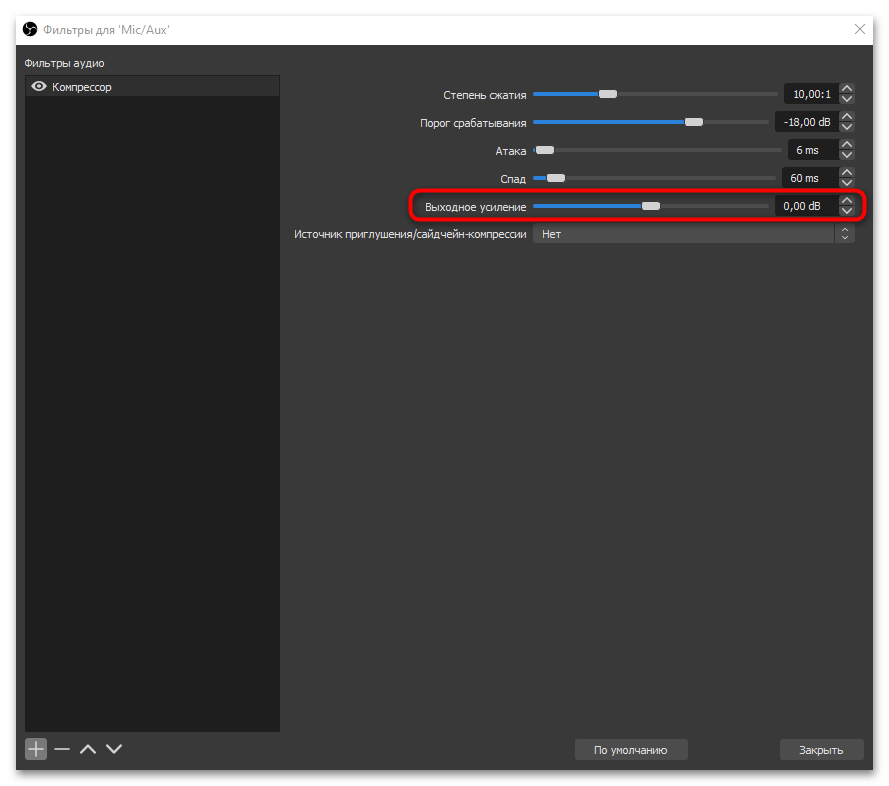
Task: Increase Порог срабатывания with up arrow
Action: point(846,116)
